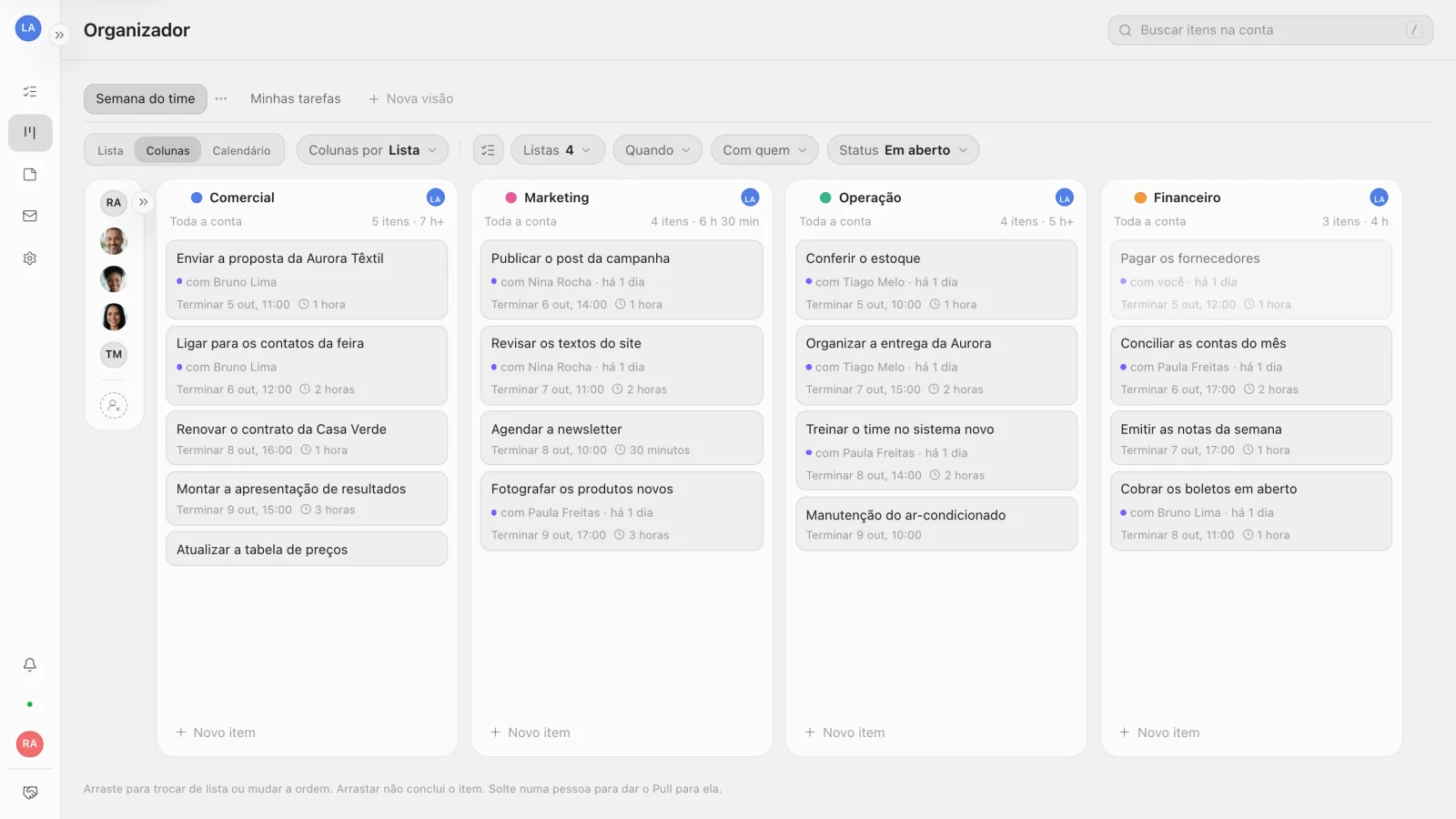Screen dimensions: 1456x819
Task: Select the Semana do time tab
Action: (x=146, y=98)
